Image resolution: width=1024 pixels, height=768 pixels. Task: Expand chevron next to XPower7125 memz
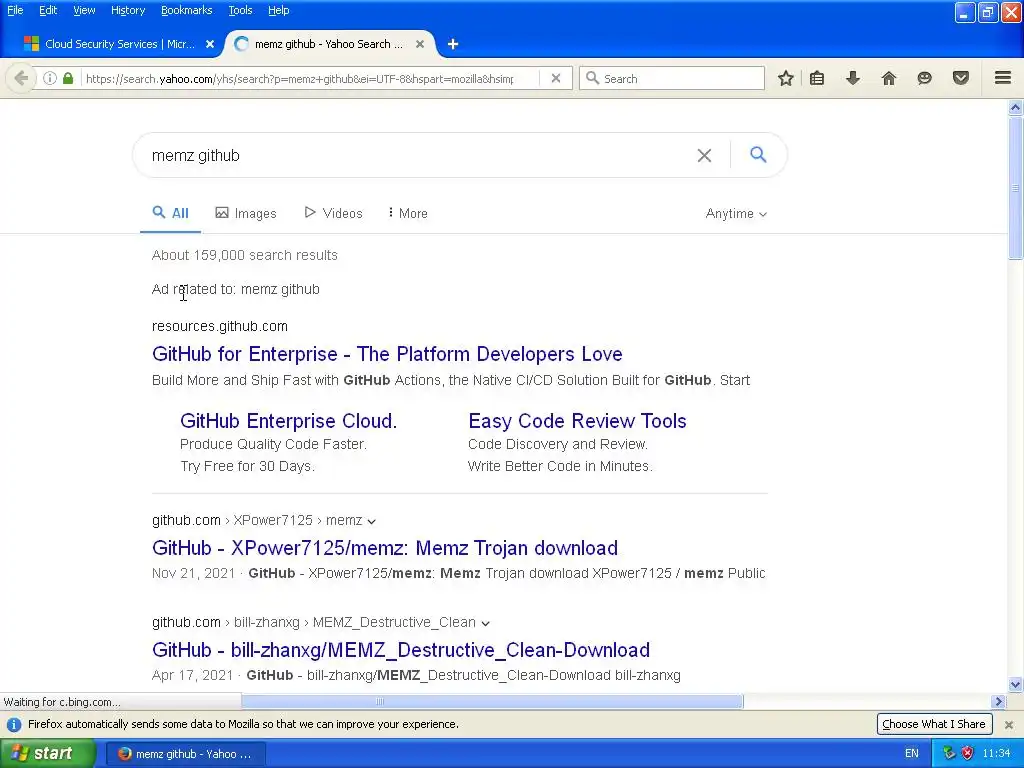372,521
